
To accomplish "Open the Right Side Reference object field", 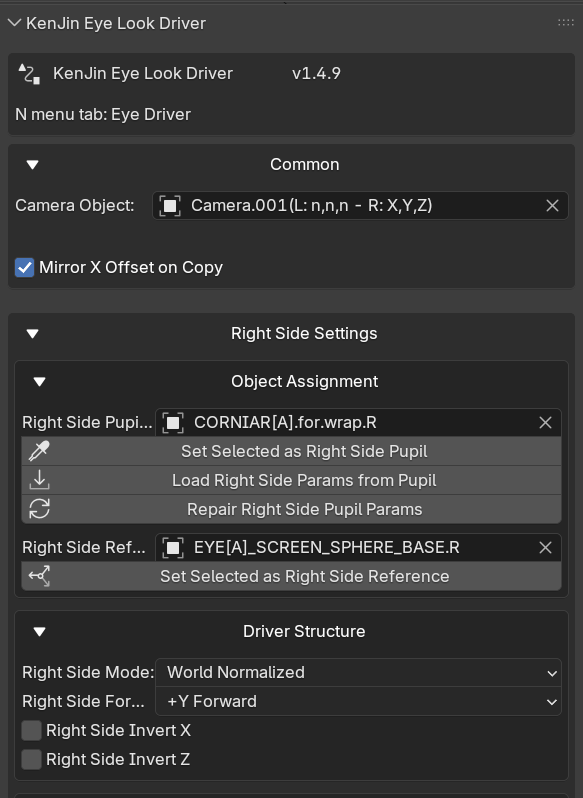I will [358, 548].
